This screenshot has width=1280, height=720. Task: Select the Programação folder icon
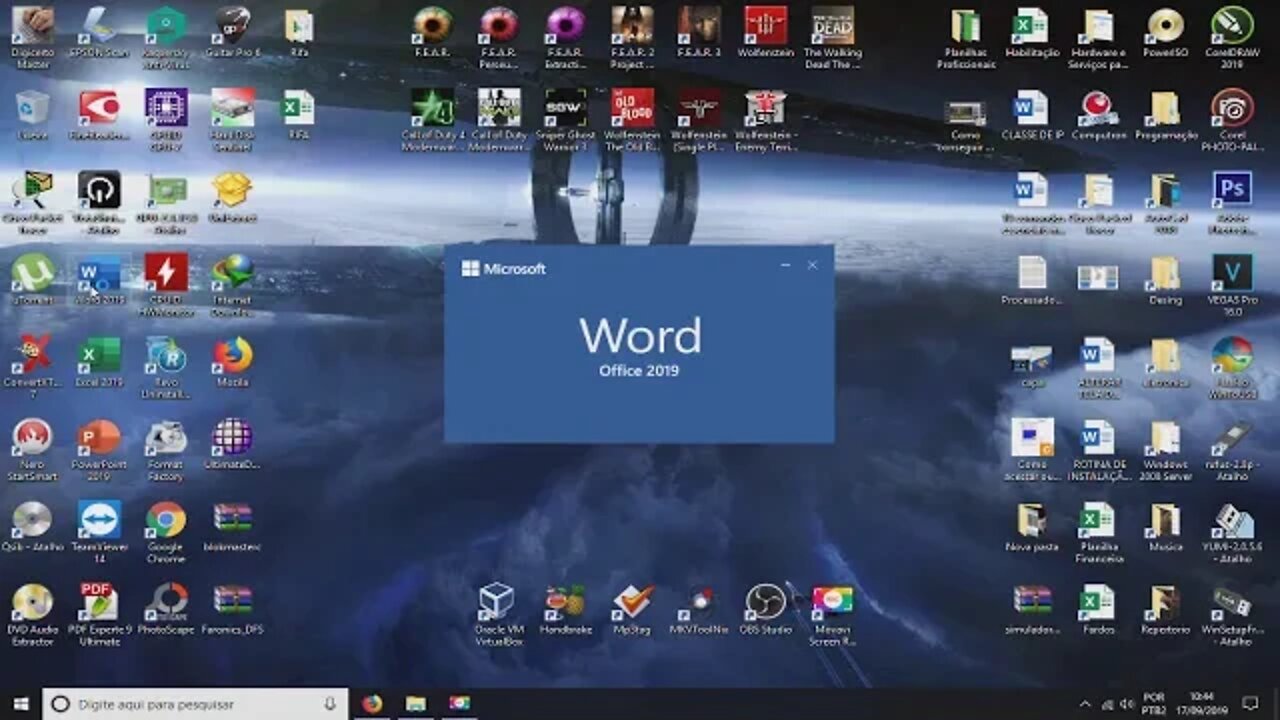1165,115
